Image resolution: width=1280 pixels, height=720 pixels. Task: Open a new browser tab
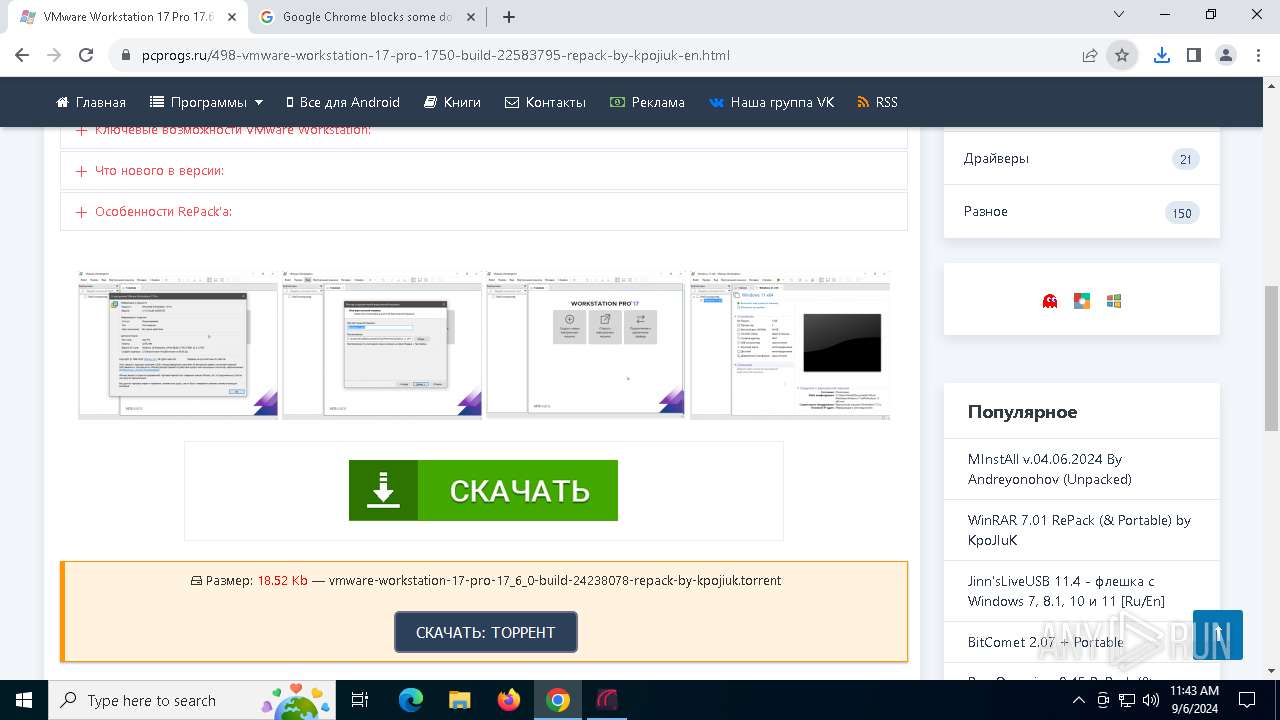click(x=508, y=17)
